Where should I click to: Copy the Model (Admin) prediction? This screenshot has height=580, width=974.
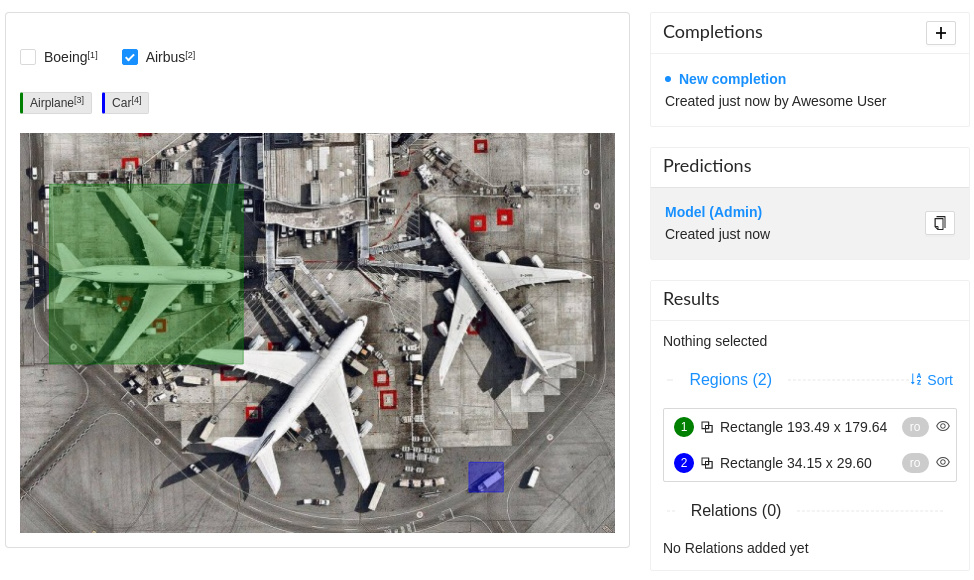tap(940, 223)
